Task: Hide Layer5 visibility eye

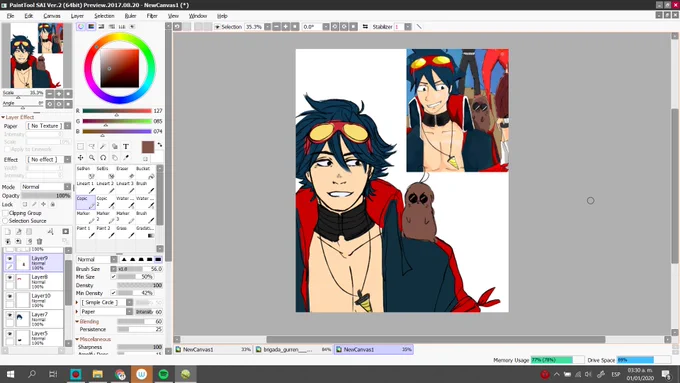Action: click(x=10, y=334)
